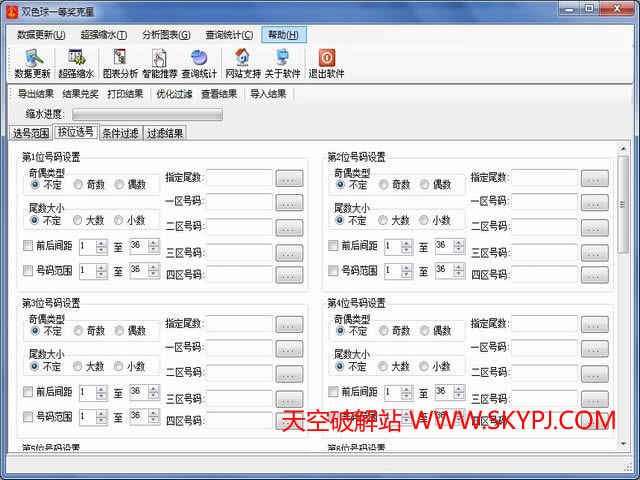Viewport: 640px width, 480px height.
Task: Click the 查询统计 pie chart icon
Action: (199, 64)
